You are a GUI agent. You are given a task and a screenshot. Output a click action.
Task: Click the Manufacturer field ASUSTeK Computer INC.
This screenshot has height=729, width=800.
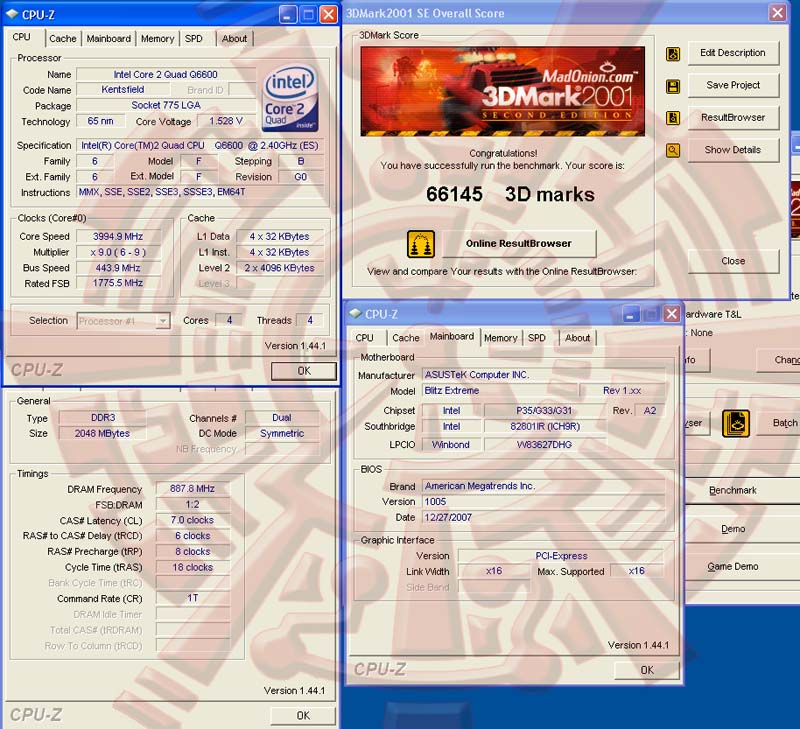coord(543,375)
